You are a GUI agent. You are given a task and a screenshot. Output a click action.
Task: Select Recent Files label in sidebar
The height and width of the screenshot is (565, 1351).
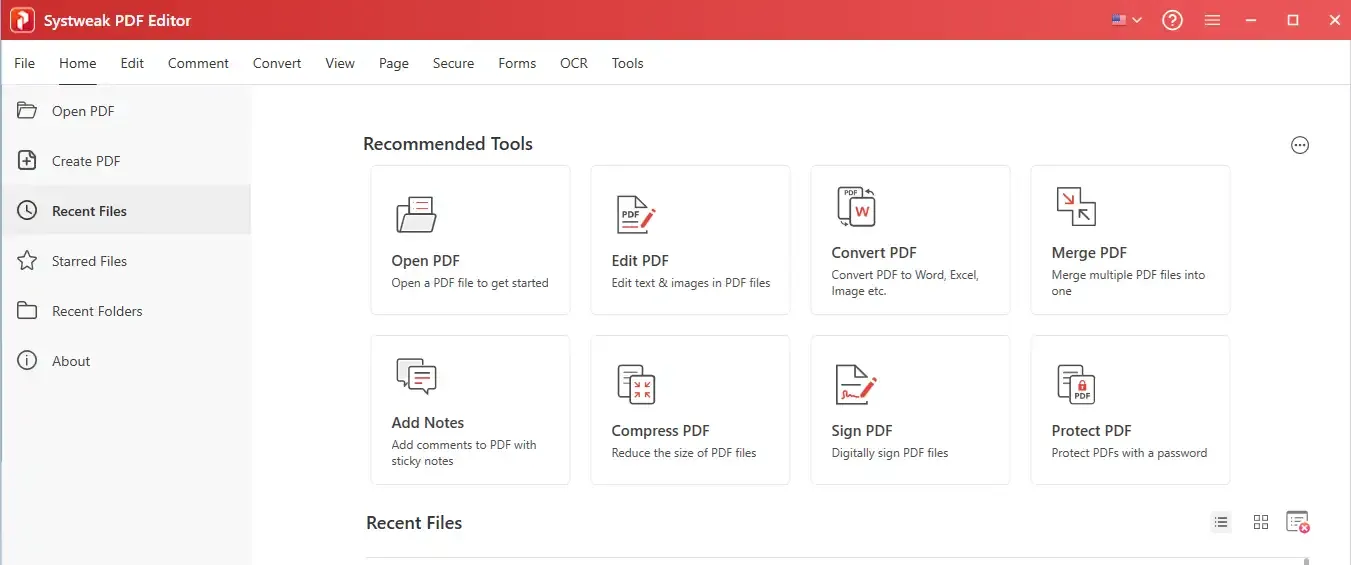point(89,211)
